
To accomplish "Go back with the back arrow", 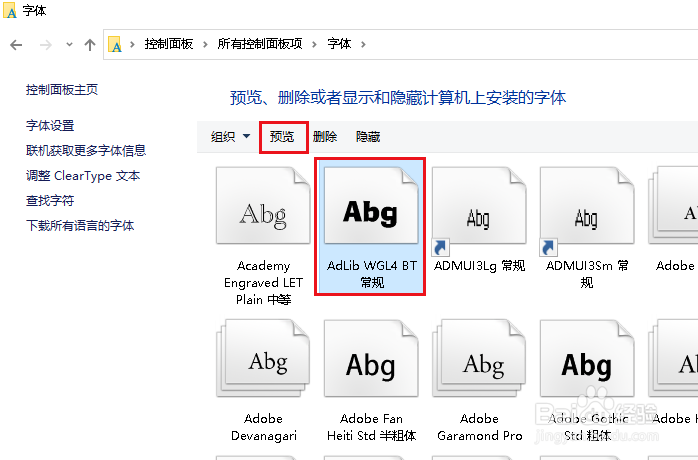I will [x=16, y=45].
